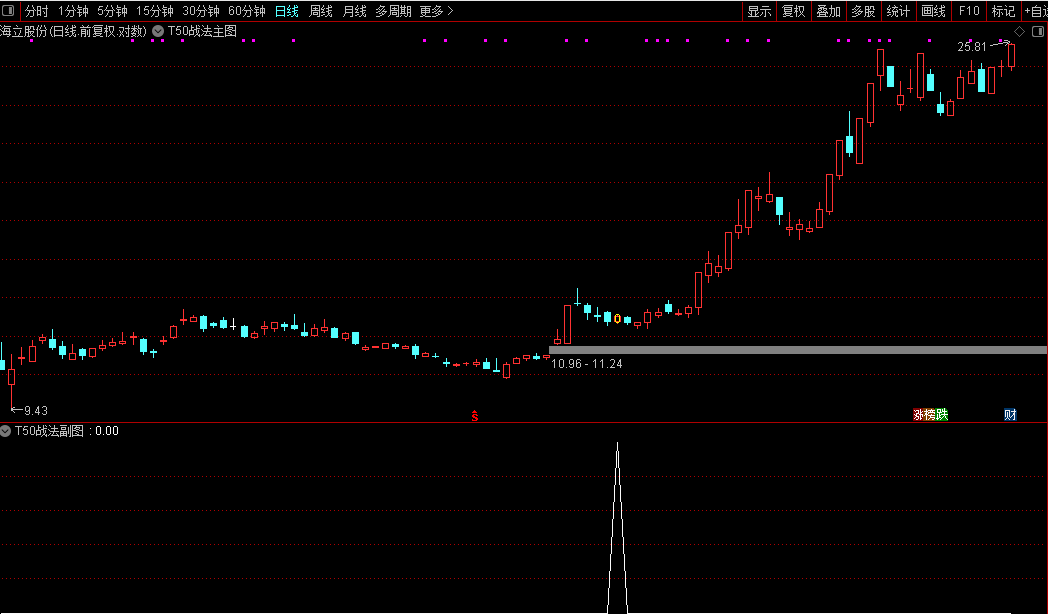Open the T50战法副图 indicator dropdown
The image size is (1048, 614).
coord(5,431)
